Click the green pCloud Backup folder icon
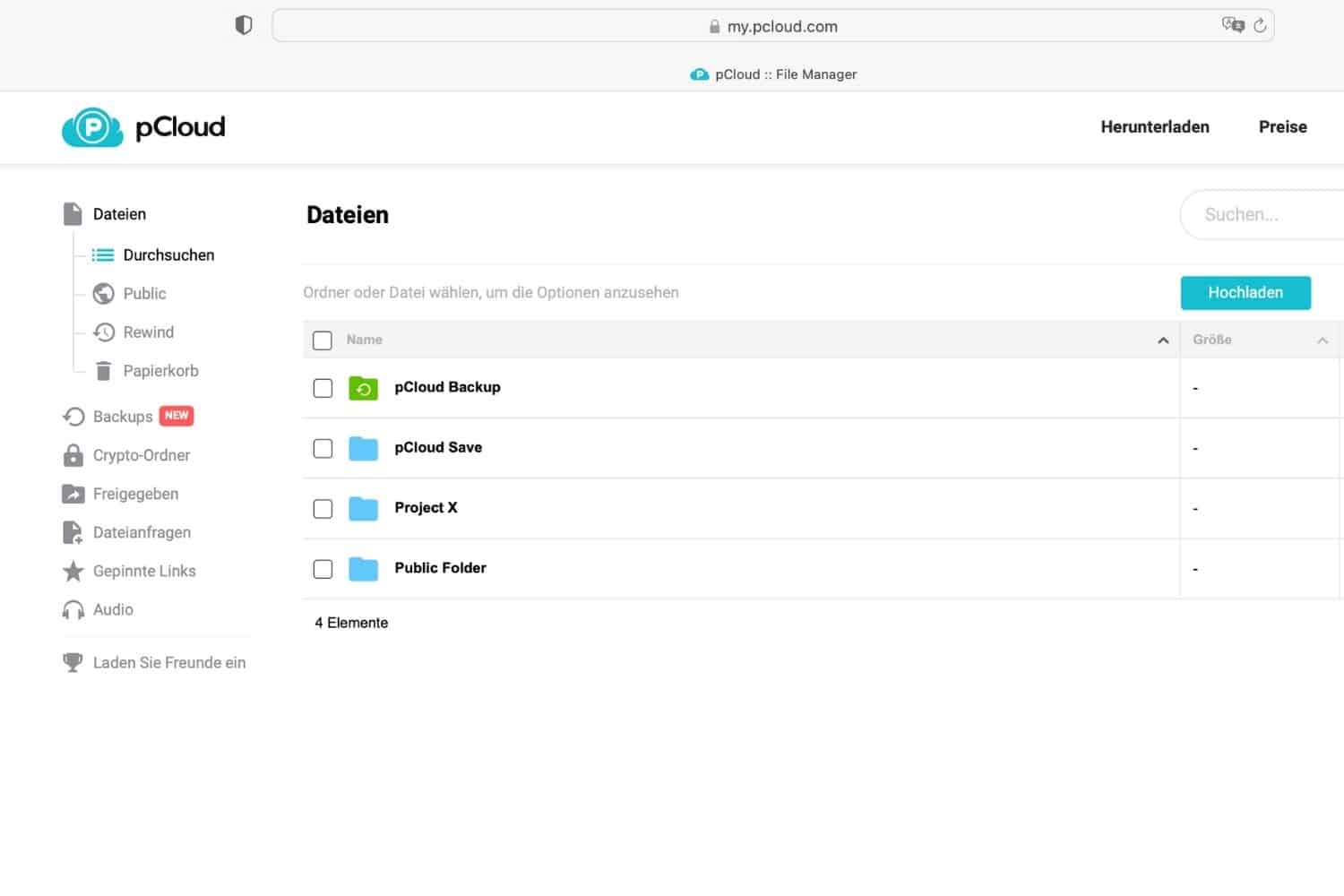 [x=363, y=388]
